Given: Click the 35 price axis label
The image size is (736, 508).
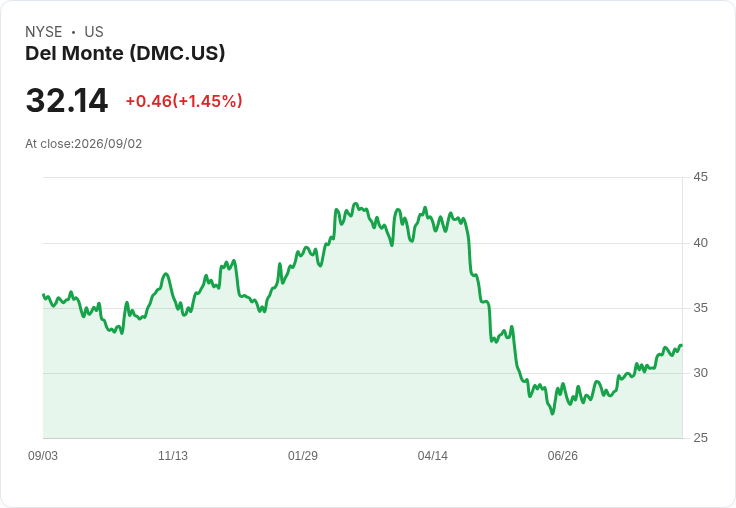Looking at the screenshot, I should tap(700, 308).
